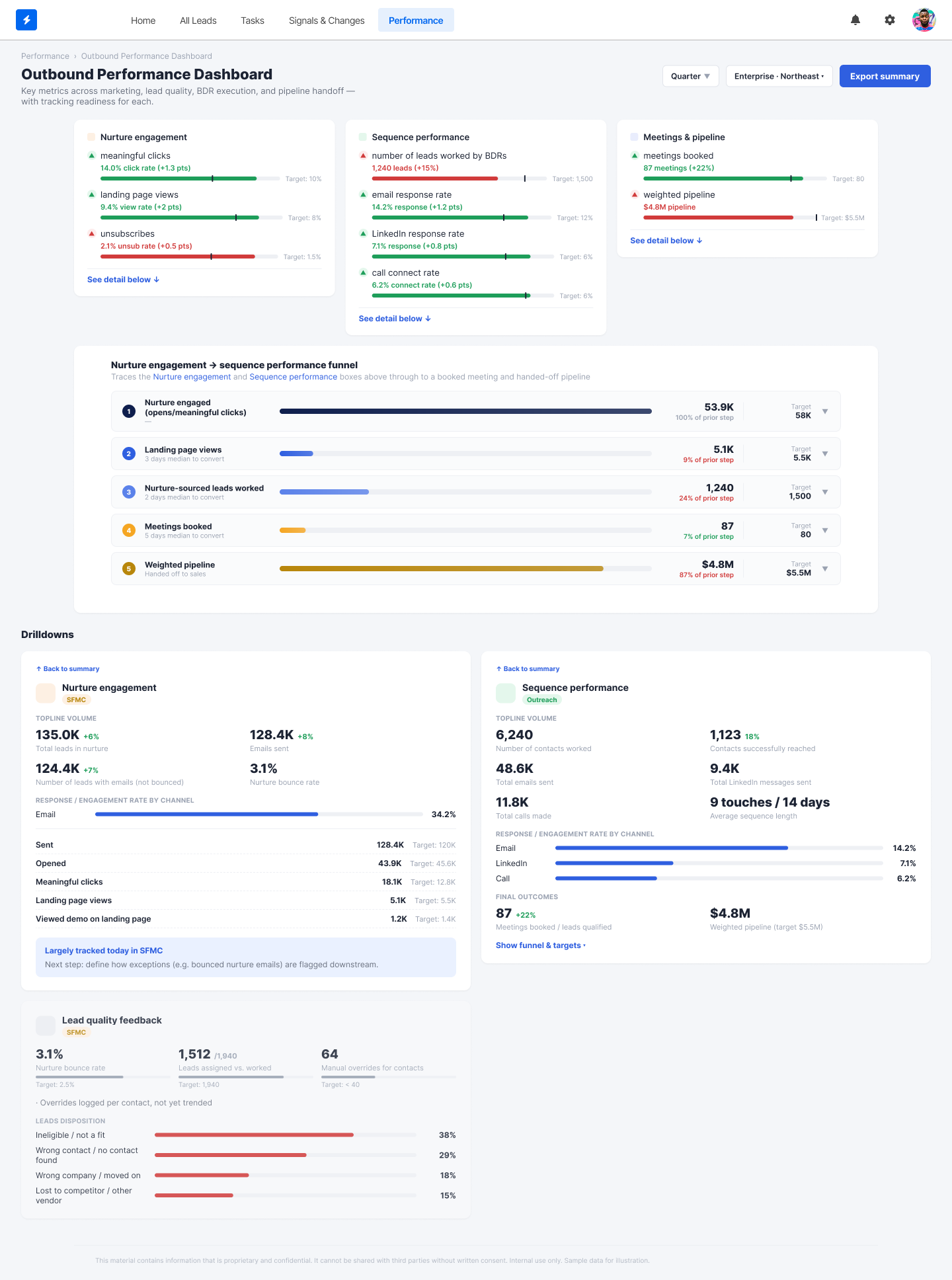Viewport: 952px width, 1280px height.
Task: Click the step 1 circle in the funnel
Action: pyautogui.click(x=129, y=411)
